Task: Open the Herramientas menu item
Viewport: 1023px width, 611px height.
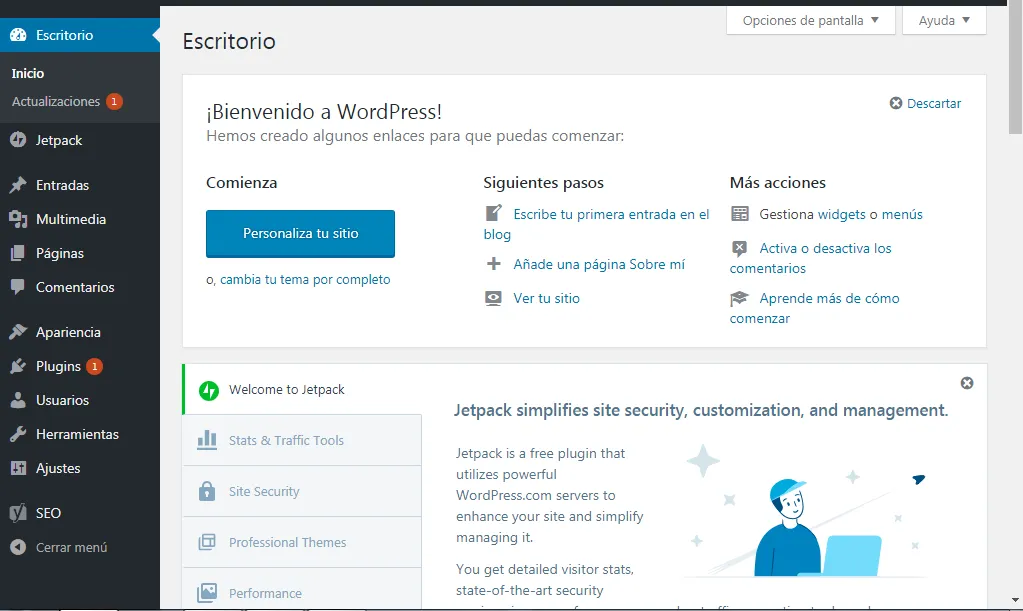Action: (80, 434)
